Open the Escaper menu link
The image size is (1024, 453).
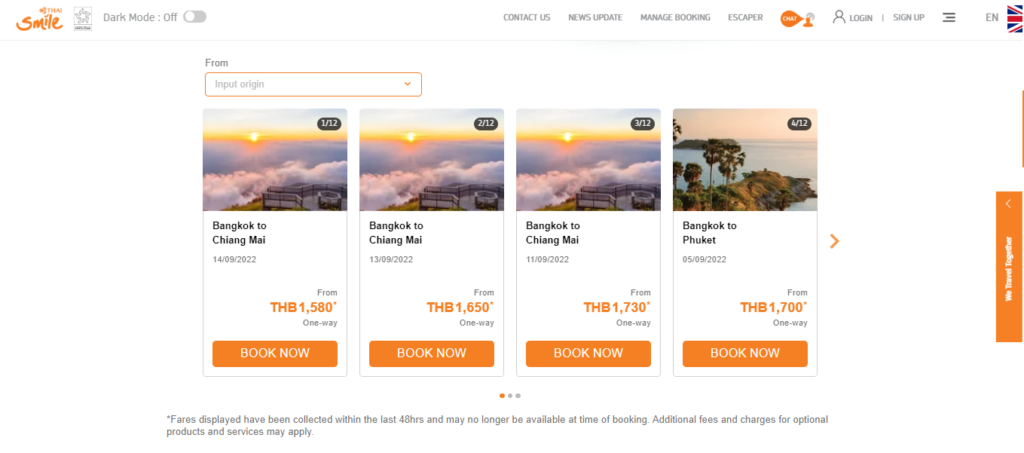745,17
